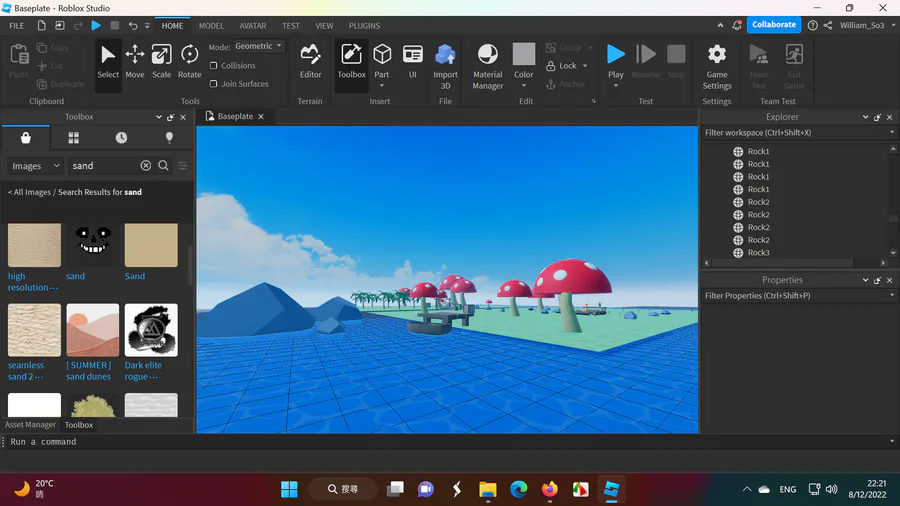The width and height of the screenshot is (900, 506).
Task: Click the Collaborate button
Action: tap(774, 25)
